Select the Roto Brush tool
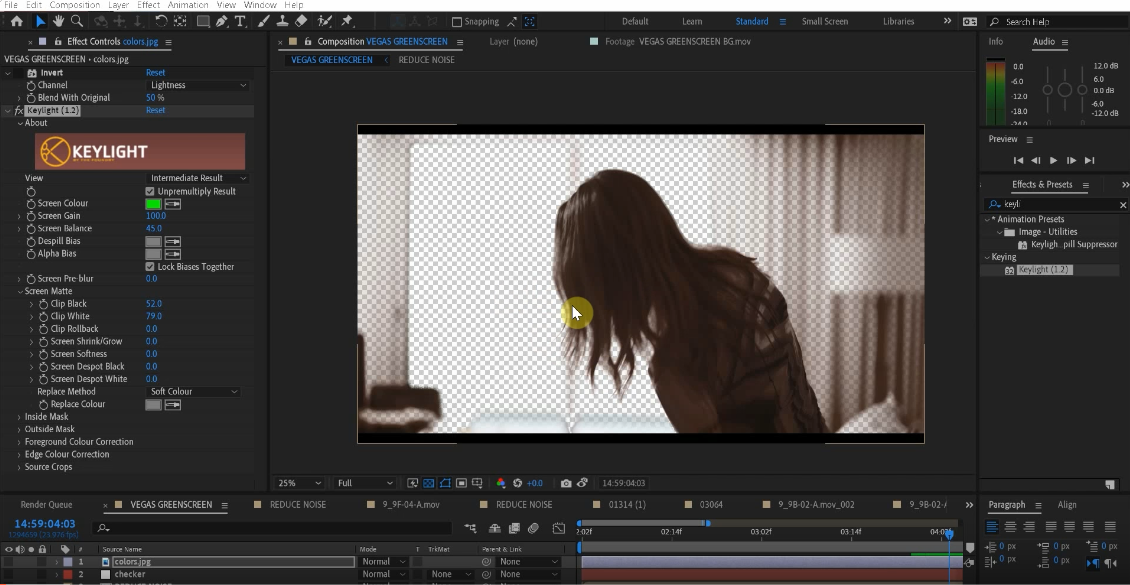1130x585 pixels. [324, 22]
